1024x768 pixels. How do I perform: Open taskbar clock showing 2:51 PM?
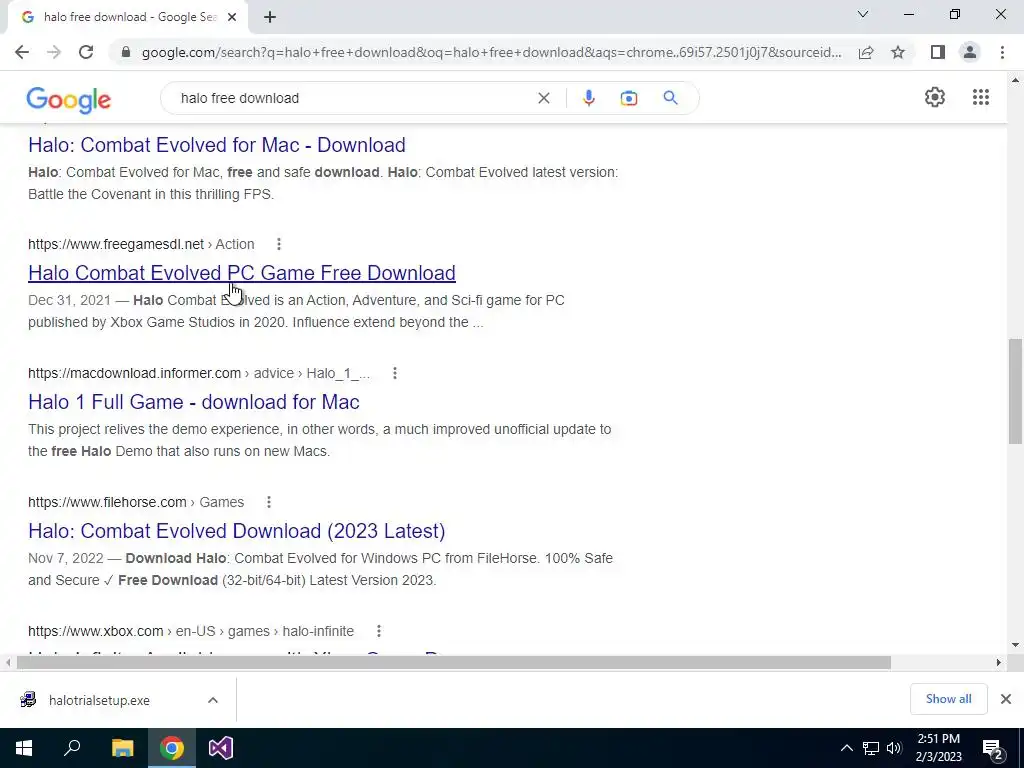tap(938, 748)
